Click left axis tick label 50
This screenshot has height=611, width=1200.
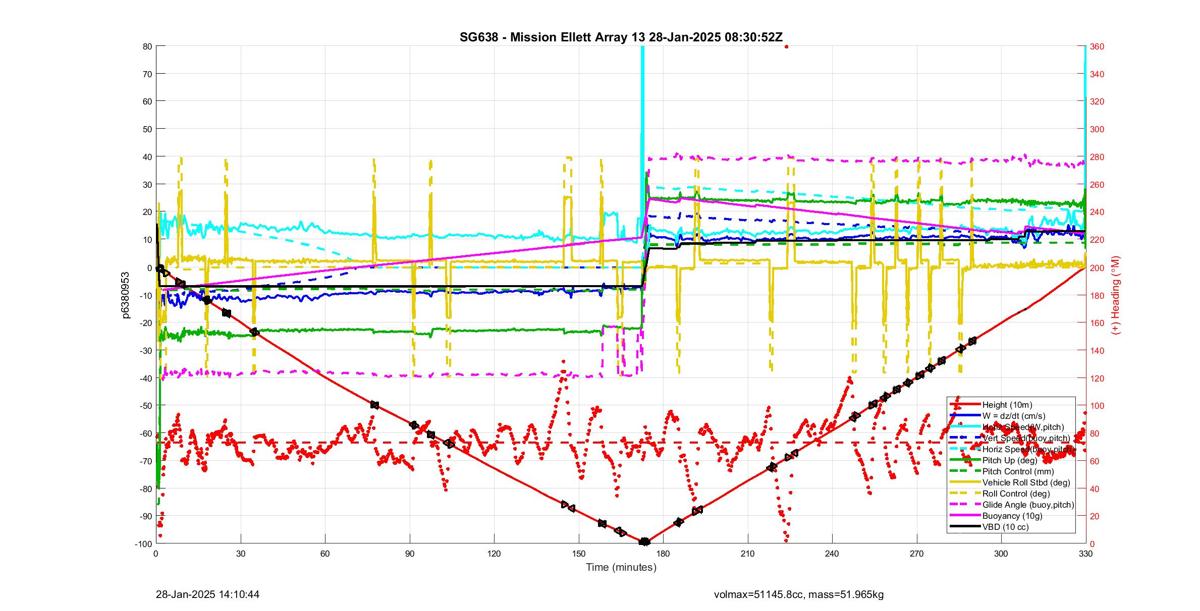coord(146,129)
